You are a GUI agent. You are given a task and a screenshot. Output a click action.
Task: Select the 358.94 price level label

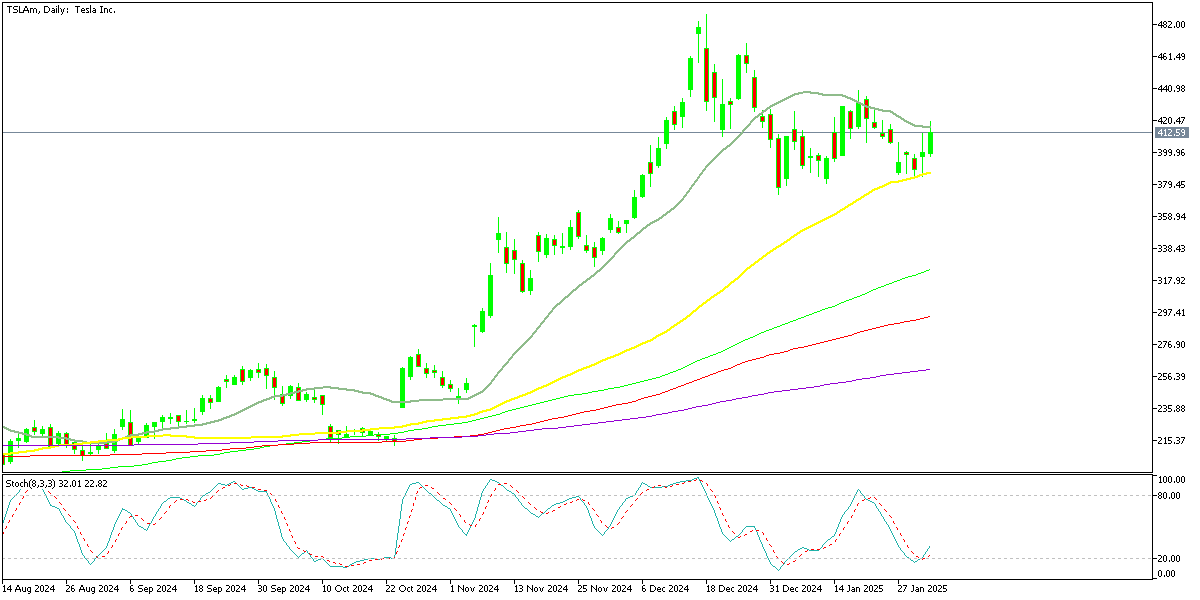point(1171,217)
